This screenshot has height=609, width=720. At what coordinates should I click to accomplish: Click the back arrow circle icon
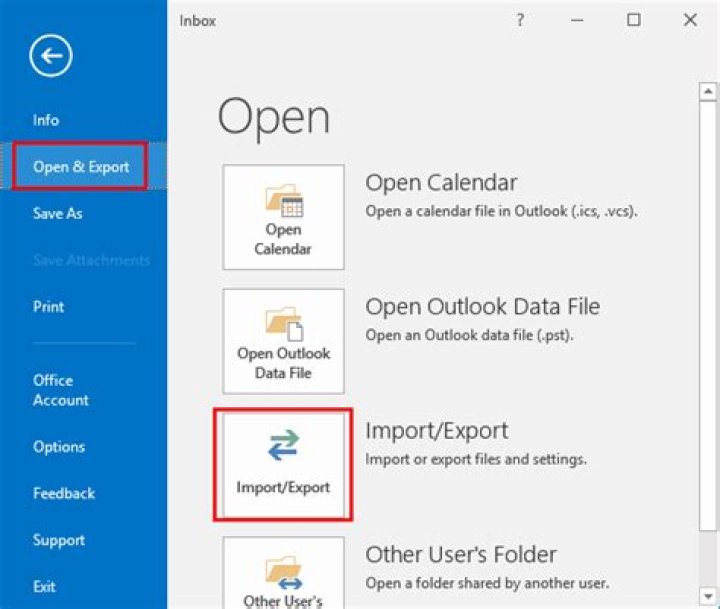click(x=50, y=57)
